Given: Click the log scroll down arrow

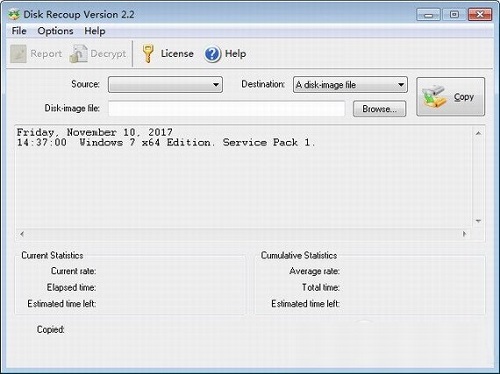Looking at the screenshot, I should coord(478,221).
